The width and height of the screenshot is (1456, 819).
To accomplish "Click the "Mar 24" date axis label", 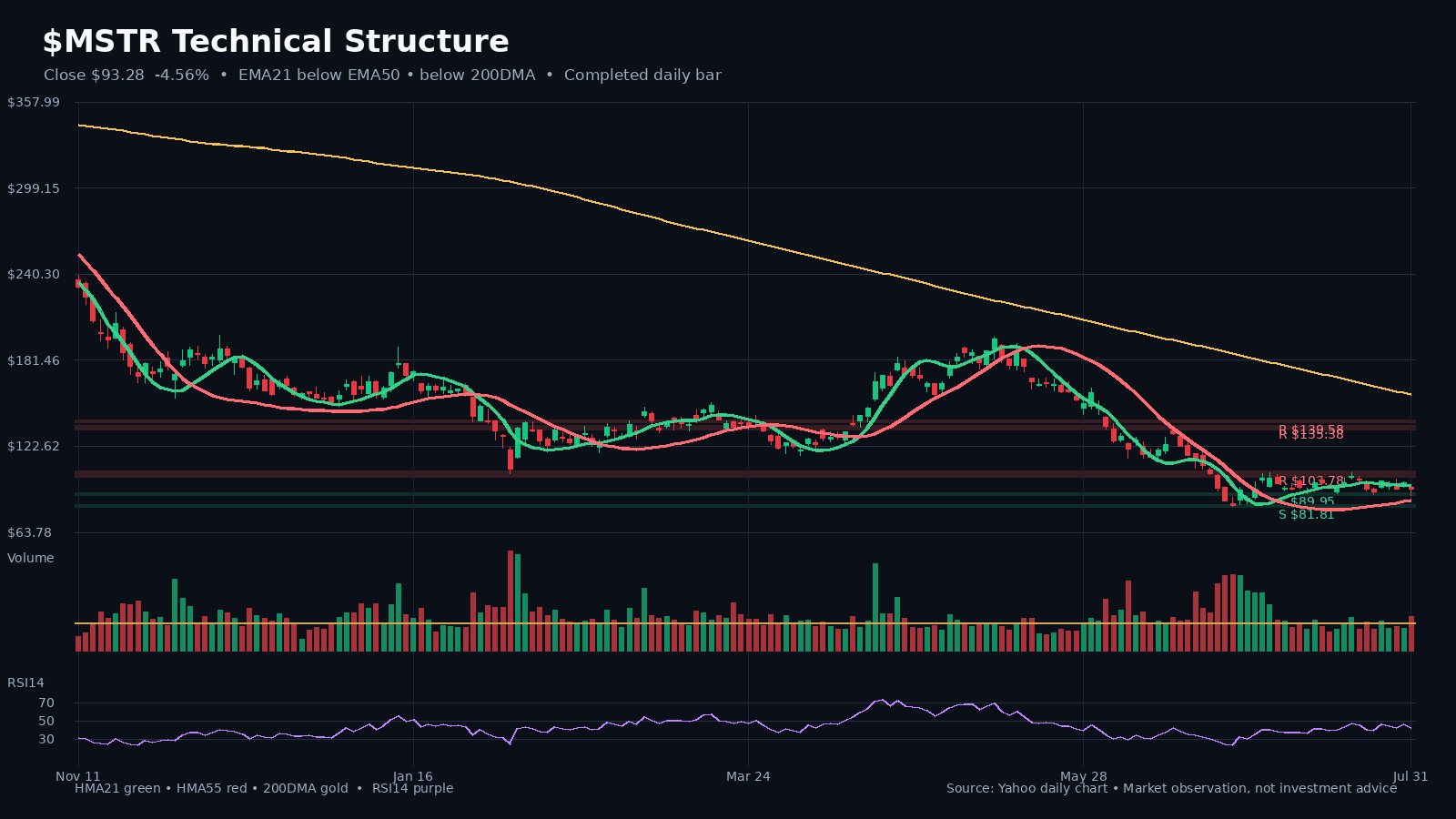I will click(748, 776).
